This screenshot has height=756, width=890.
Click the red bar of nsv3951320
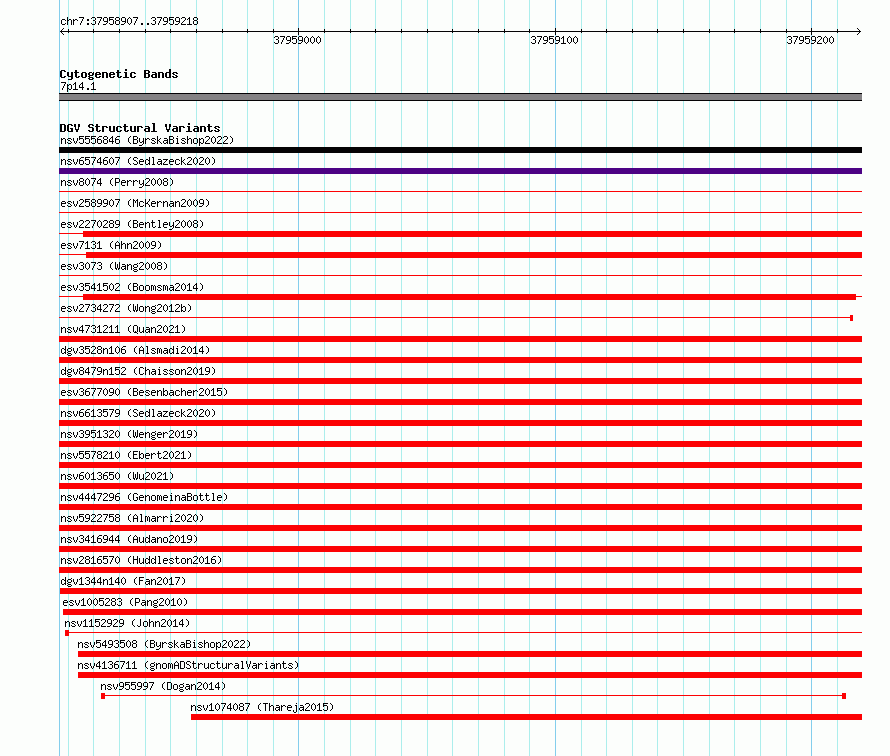460,444
